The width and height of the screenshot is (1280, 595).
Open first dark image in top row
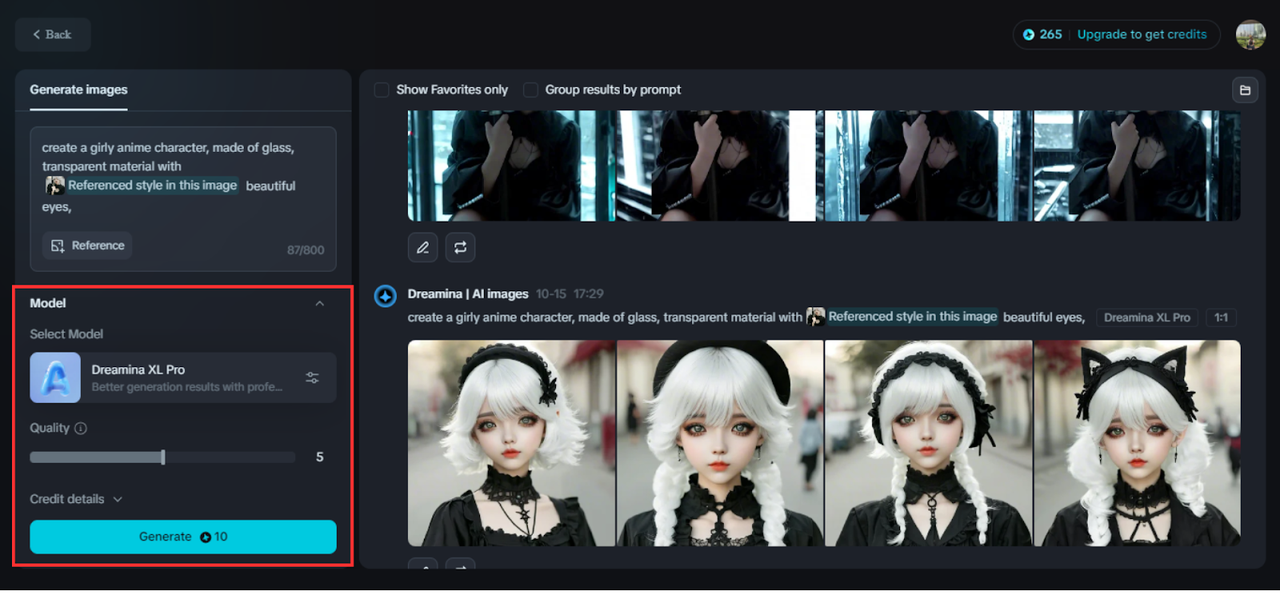(x=512, y=166)
